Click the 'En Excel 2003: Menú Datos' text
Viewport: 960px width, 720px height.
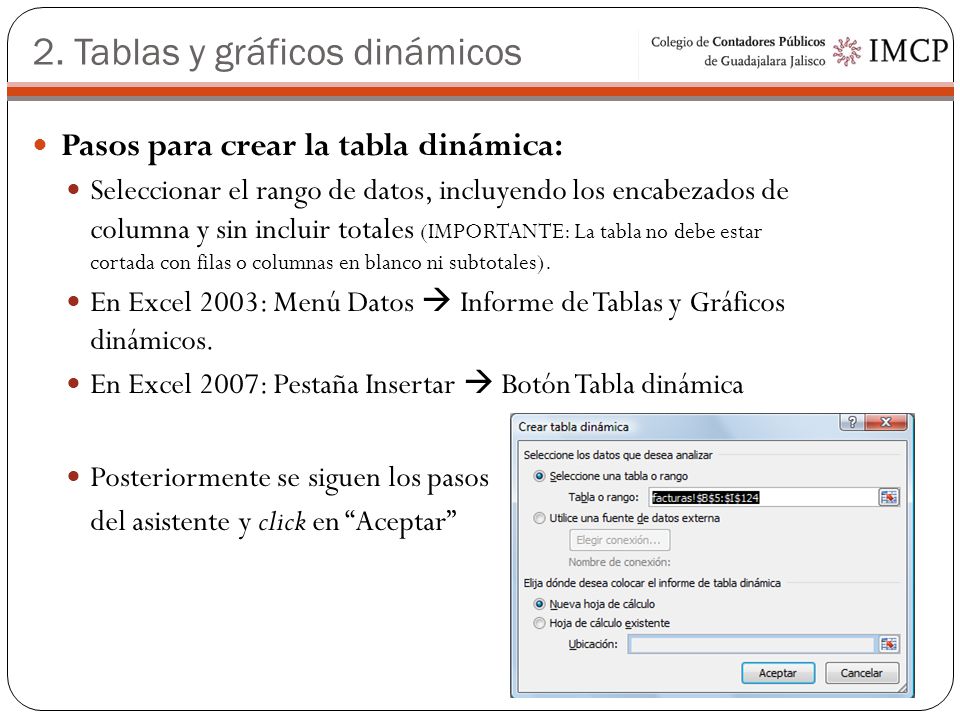coord(252,302)
